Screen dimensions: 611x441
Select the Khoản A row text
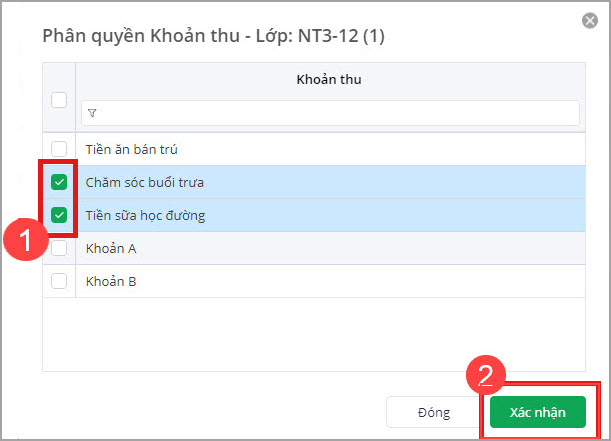point(111,248)
